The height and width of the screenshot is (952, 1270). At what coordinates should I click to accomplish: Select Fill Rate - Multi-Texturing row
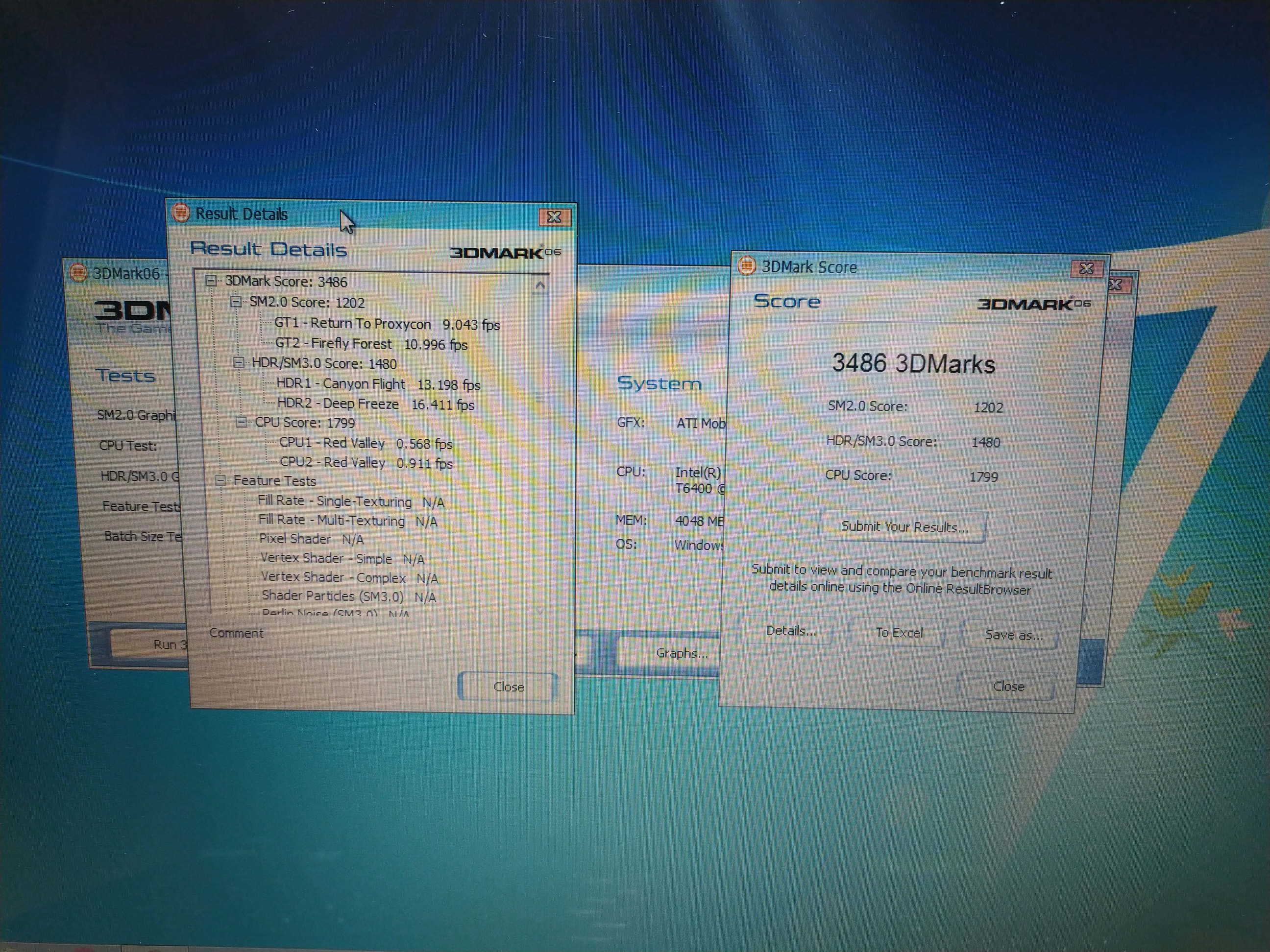[347, 521]
